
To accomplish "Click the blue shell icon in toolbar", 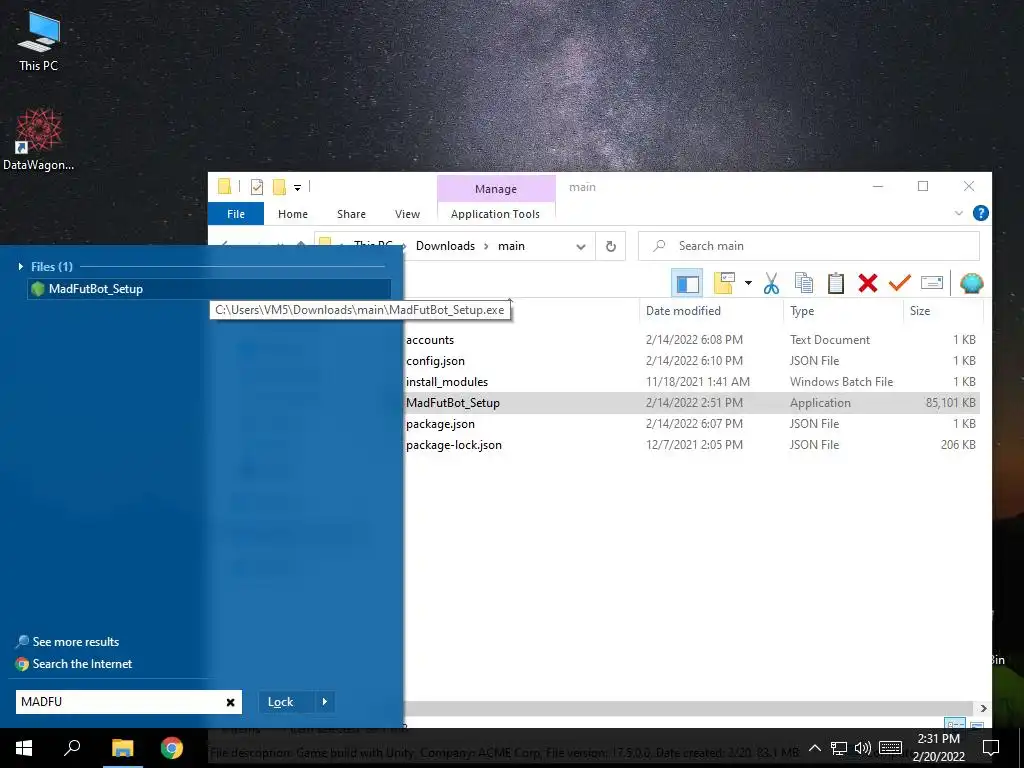I will click(x=971, y=283).
